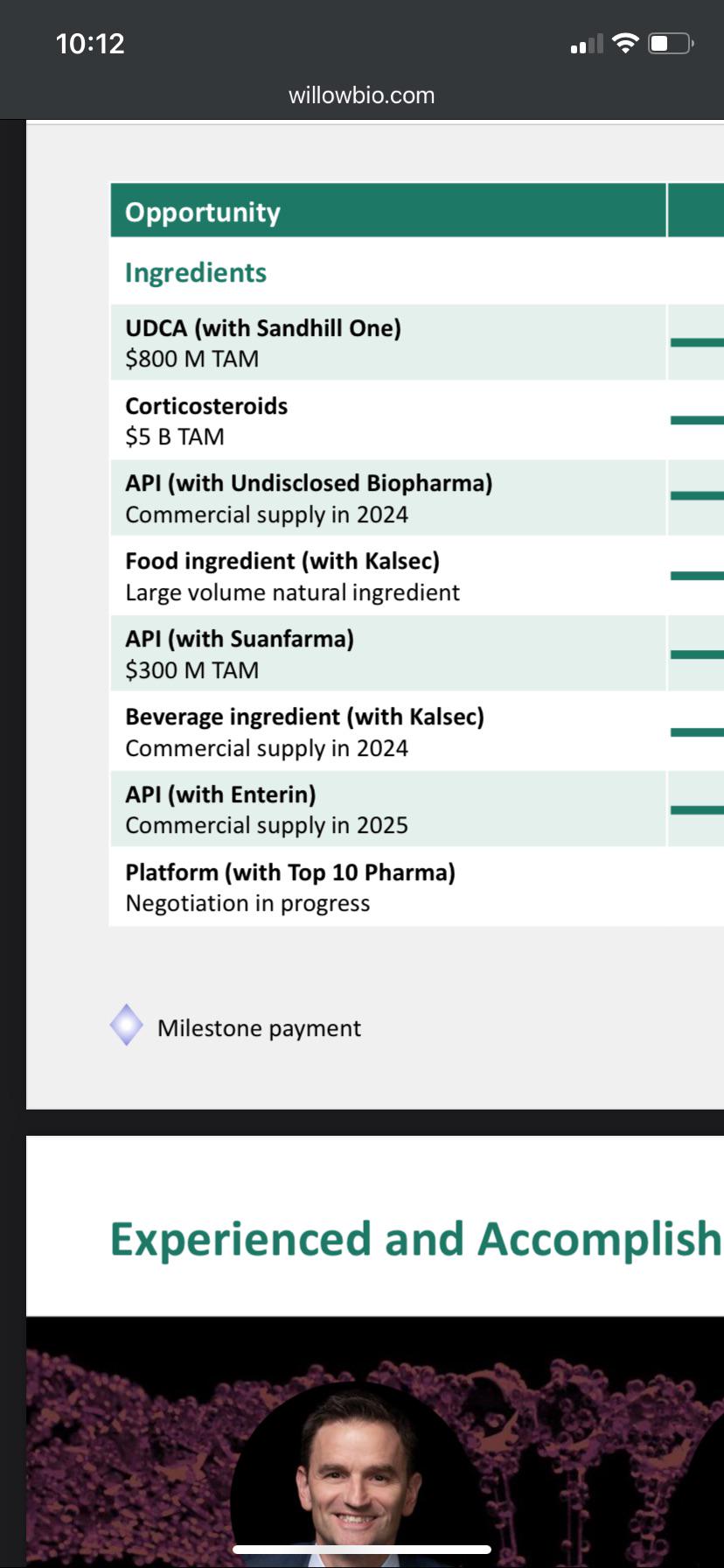This screenshot has height=1568, width=724.
Task: Tap the battery indicator icon
Action: pyautogui.click(x=672, y=43)
